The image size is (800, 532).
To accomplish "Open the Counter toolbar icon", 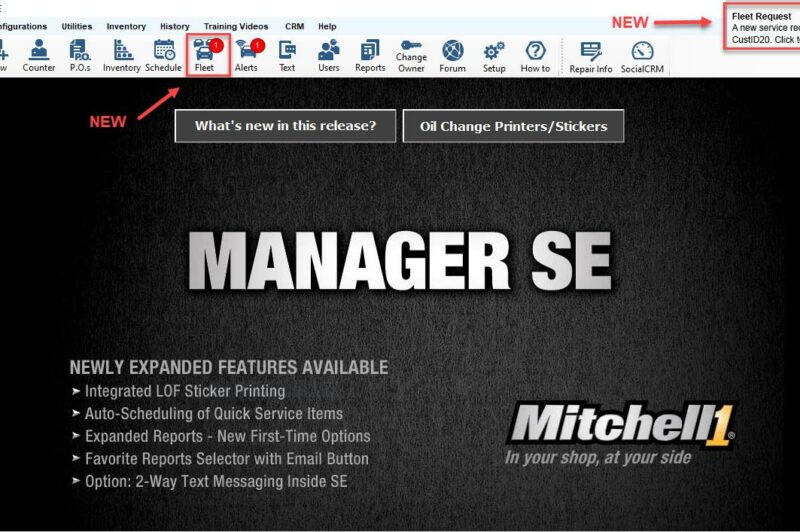I will [39, 56].
